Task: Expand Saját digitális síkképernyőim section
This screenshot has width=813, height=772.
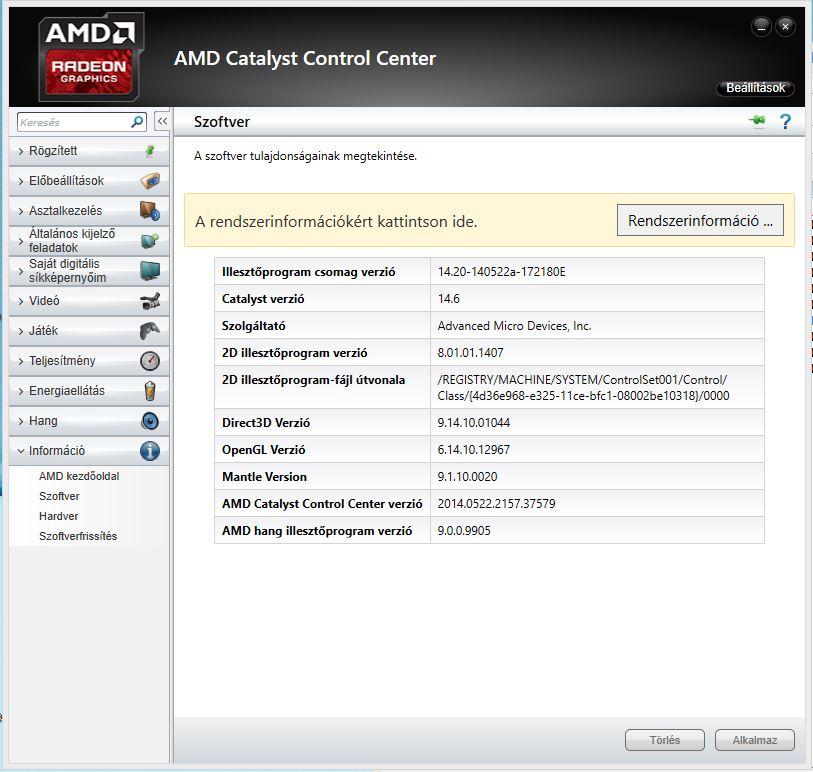Action: click(x=89, y=271)
